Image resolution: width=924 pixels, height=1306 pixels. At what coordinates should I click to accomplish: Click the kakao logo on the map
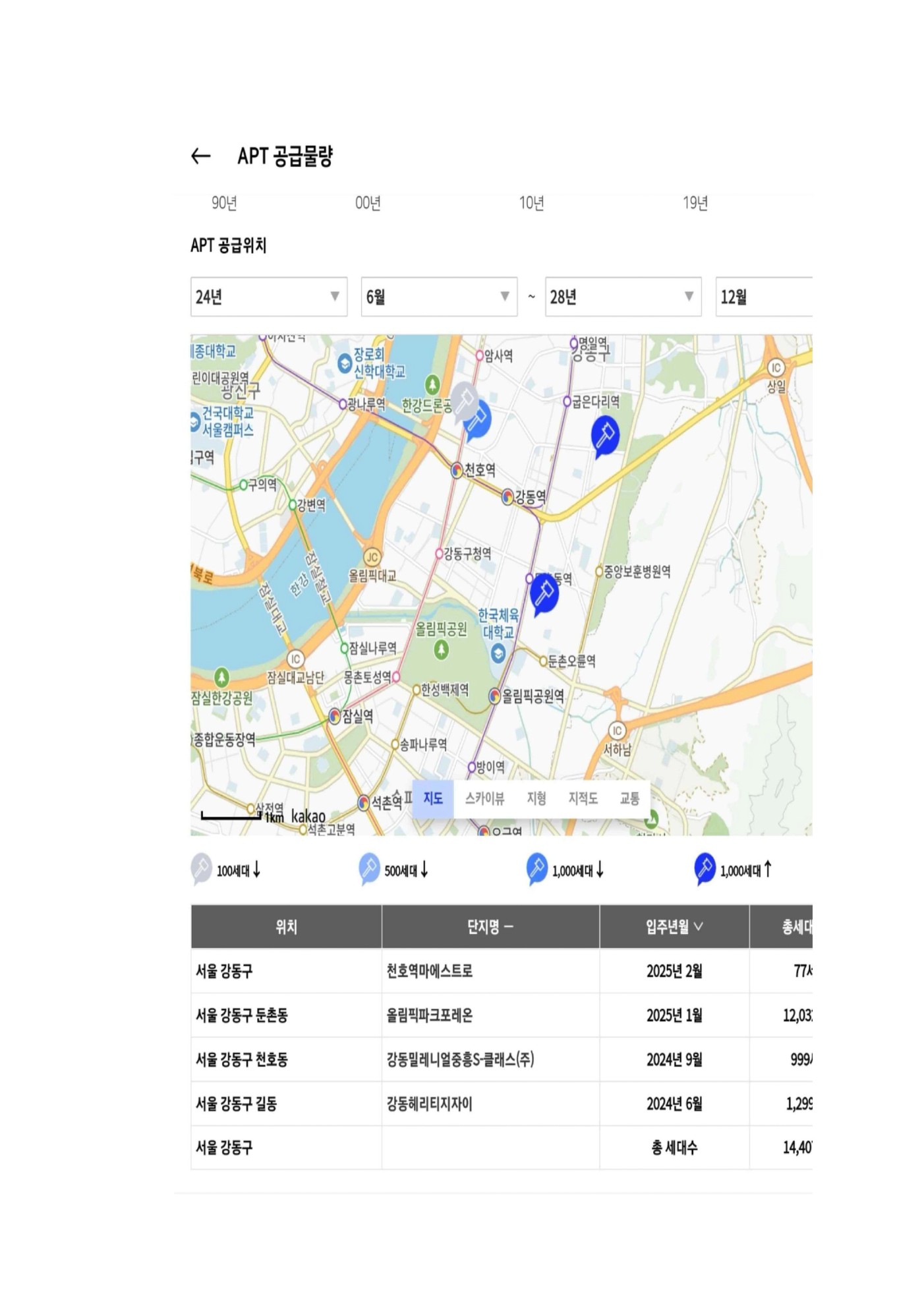pyautogui.click(x=308, y=816)
